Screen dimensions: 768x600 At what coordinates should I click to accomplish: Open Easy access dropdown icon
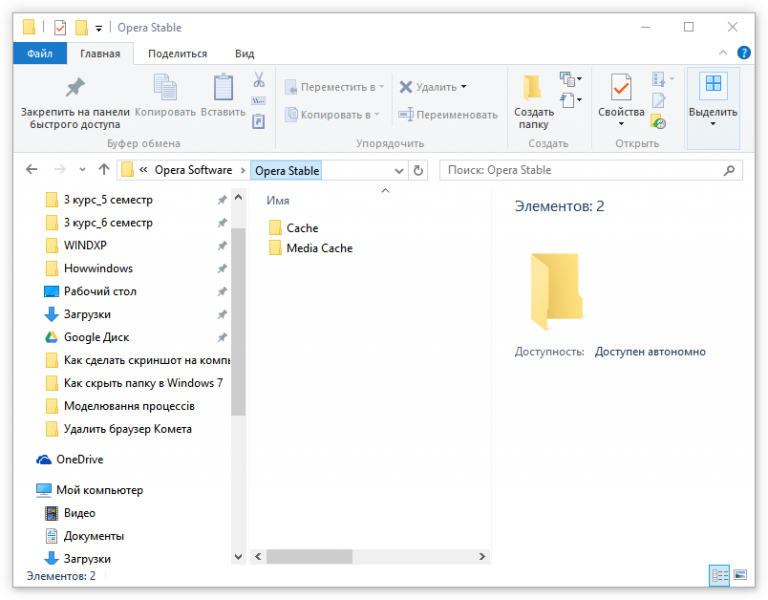[x=570, y=100]
